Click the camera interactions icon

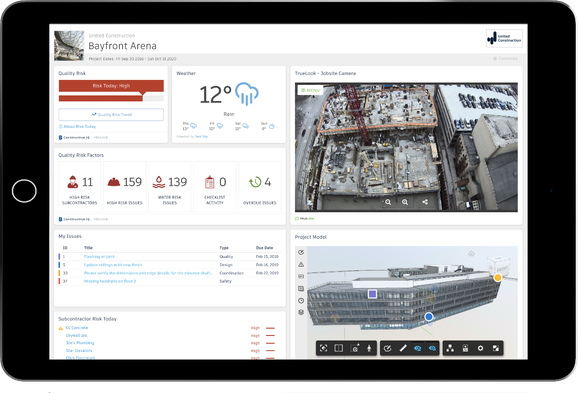[x=355, y=348]
